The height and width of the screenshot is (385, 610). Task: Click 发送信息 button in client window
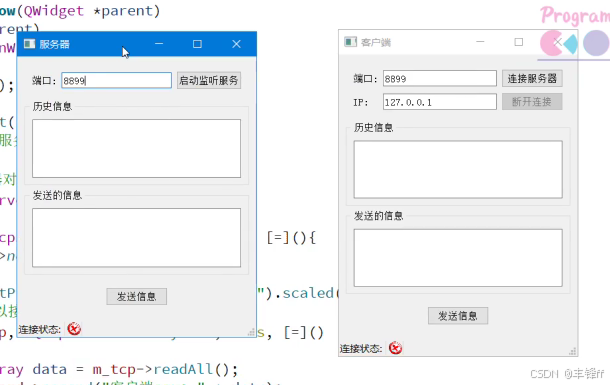pyautogui.click(x=458, y=316)
